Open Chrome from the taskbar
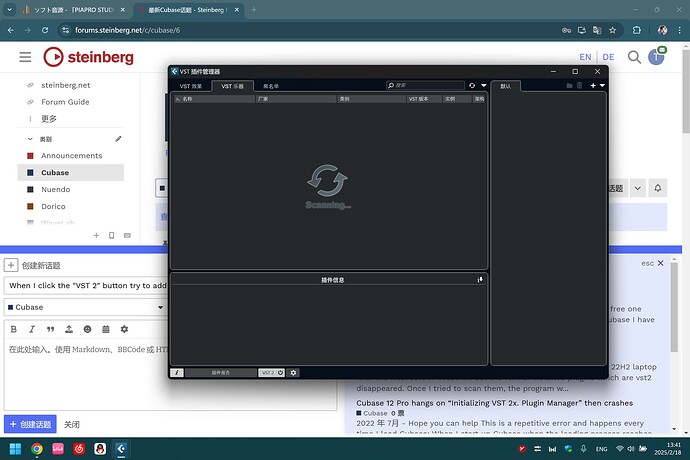 37,449
